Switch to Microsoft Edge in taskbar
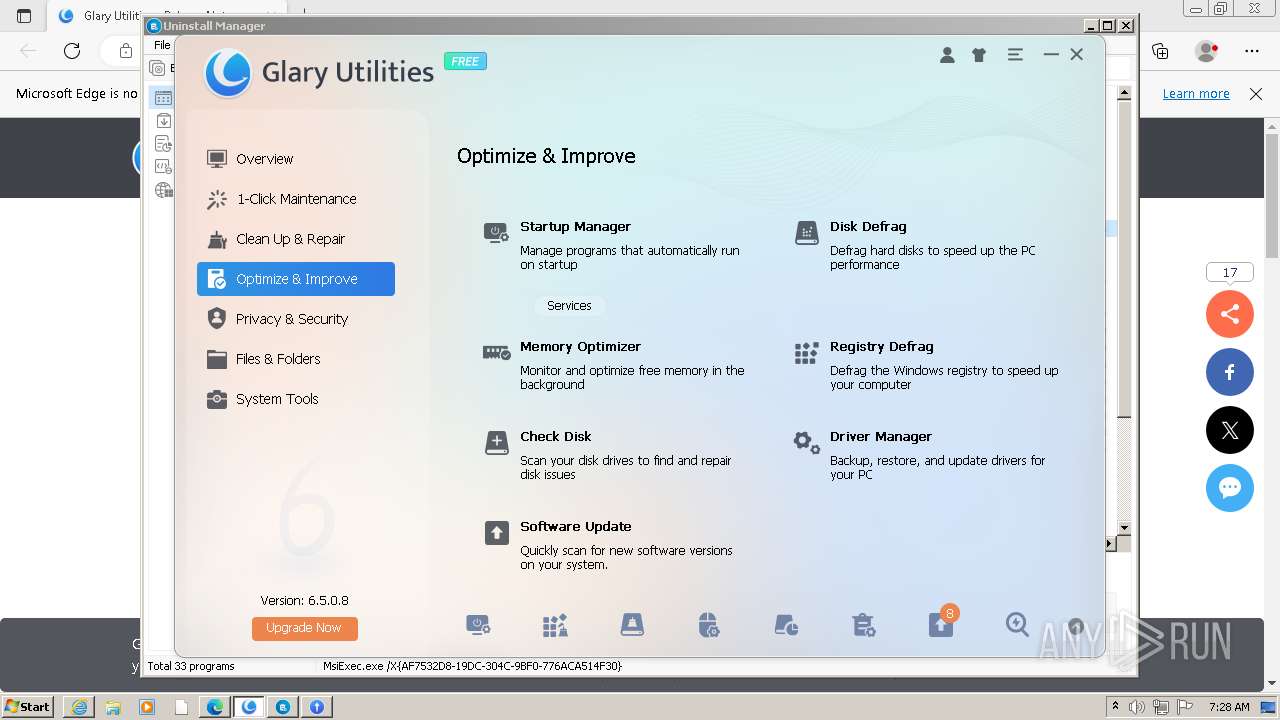This screenshot has height=720, width=1280. (215, 707)
